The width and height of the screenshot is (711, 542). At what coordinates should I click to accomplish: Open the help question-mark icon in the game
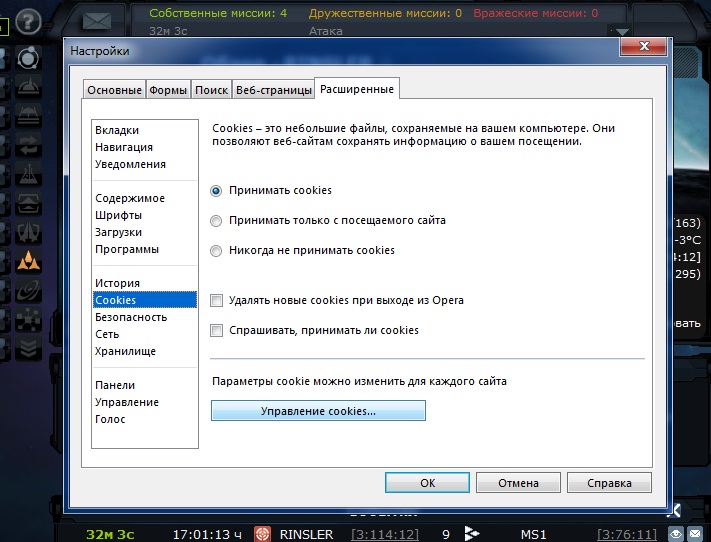(x=28, y=20)
